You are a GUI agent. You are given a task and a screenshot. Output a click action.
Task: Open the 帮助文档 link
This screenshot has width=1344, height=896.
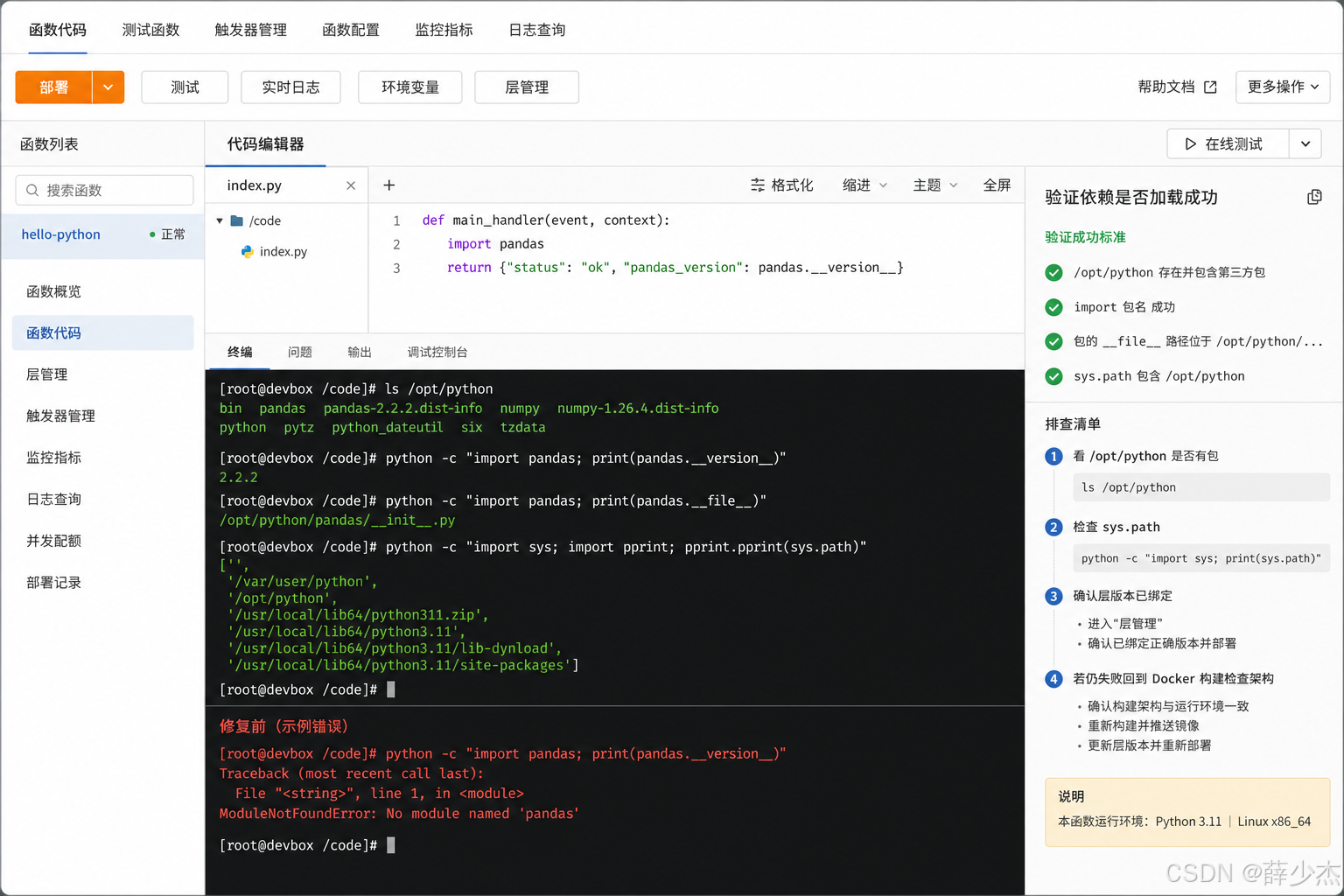tap(1166, 87)
